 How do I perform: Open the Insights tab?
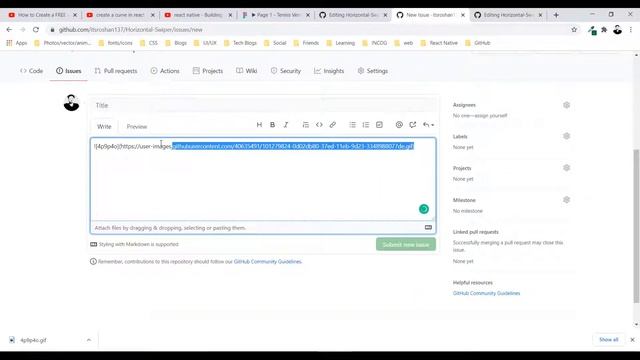329,71
